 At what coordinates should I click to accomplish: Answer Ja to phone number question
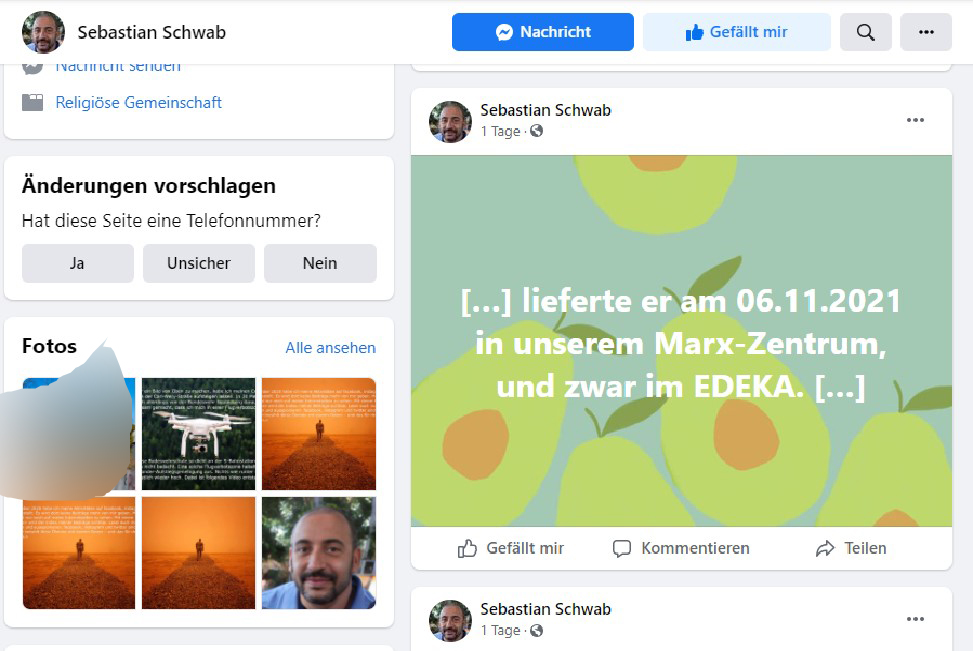(78, 263)
